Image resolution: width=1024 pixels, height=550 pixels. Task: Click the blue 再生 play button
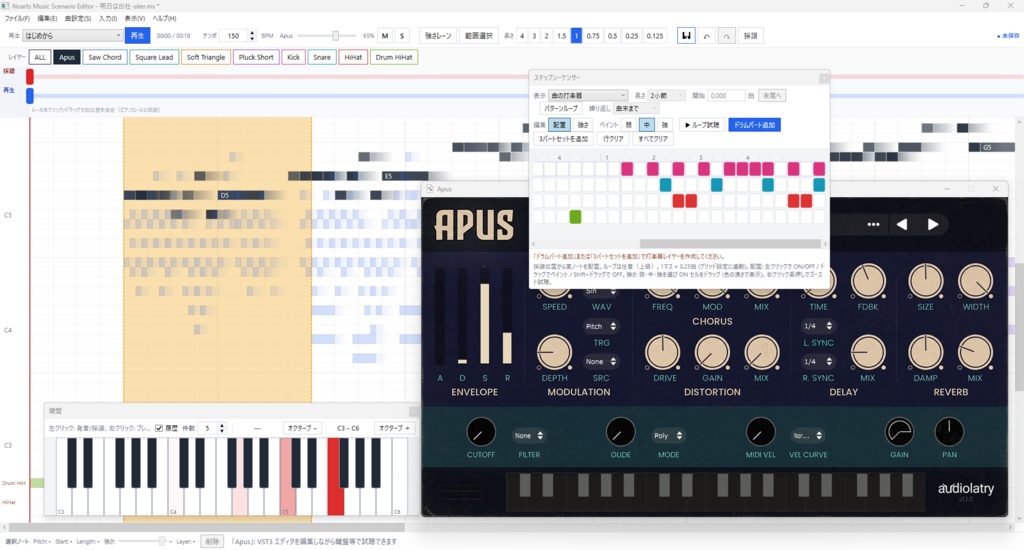click(x=137, y=36)
